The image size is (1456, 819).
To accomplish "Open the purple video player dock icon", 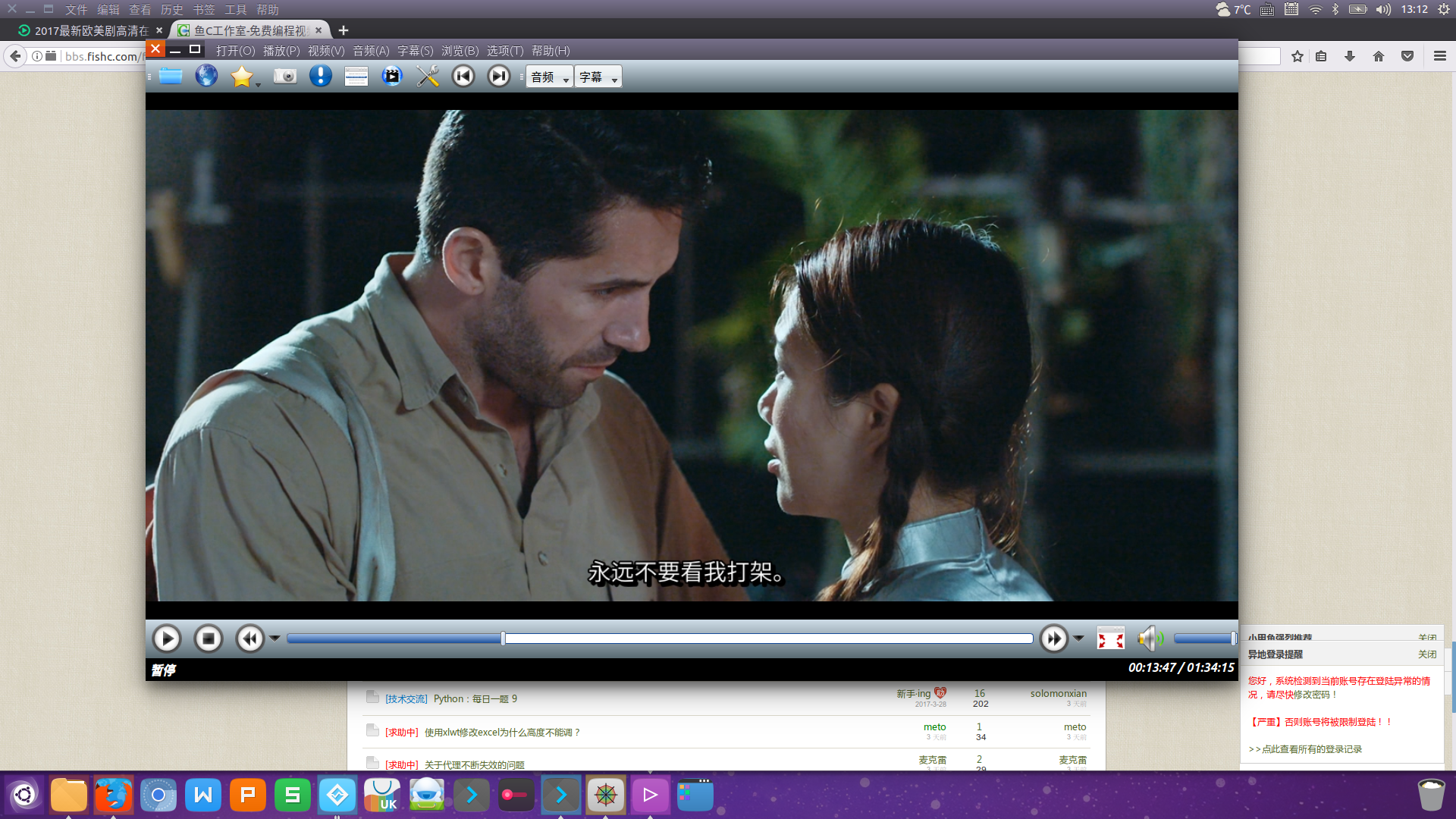I will (x=651, y=795).
